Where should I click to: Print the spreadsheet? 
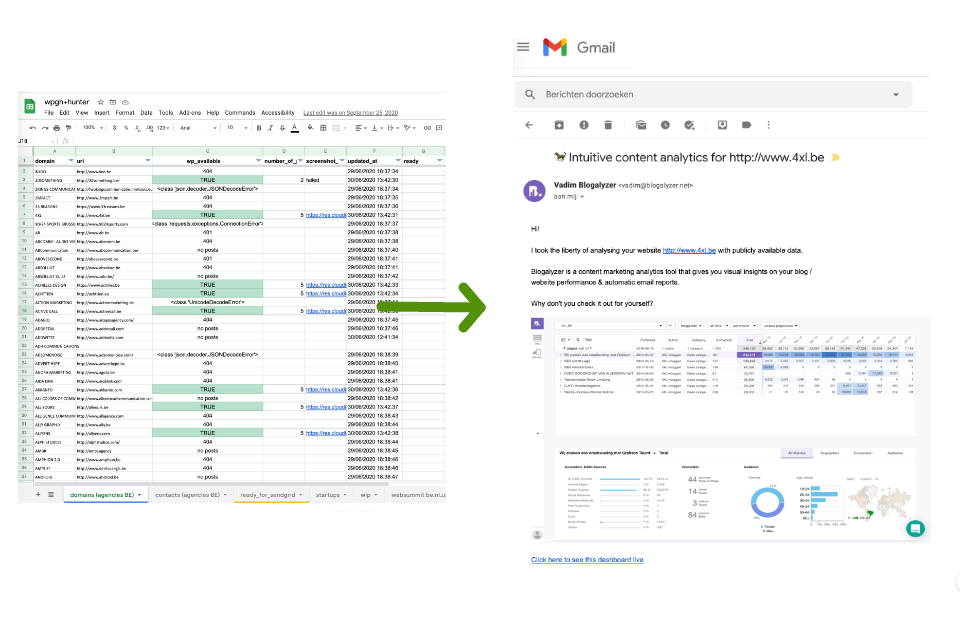pos(56,128)
